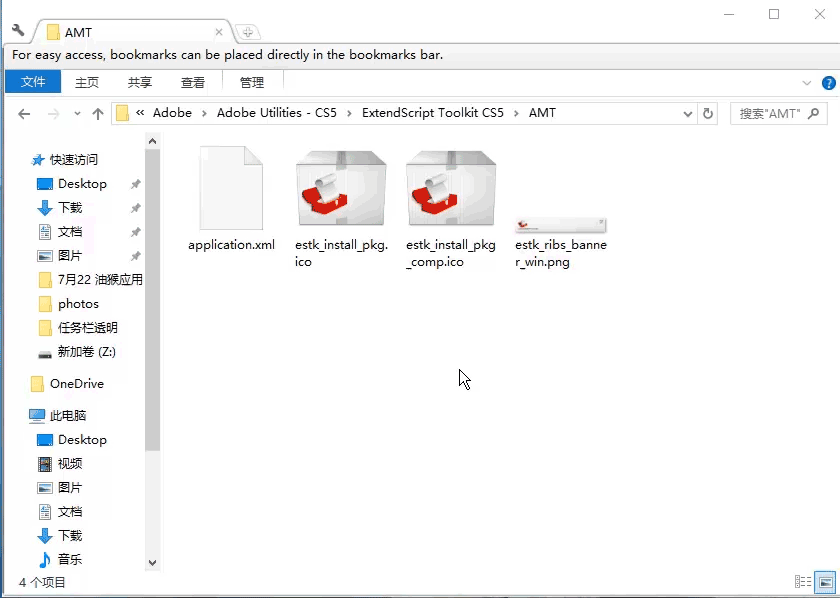Open the ribbon display options chevron
Screen dimensions: 840x598
[806, 83]
